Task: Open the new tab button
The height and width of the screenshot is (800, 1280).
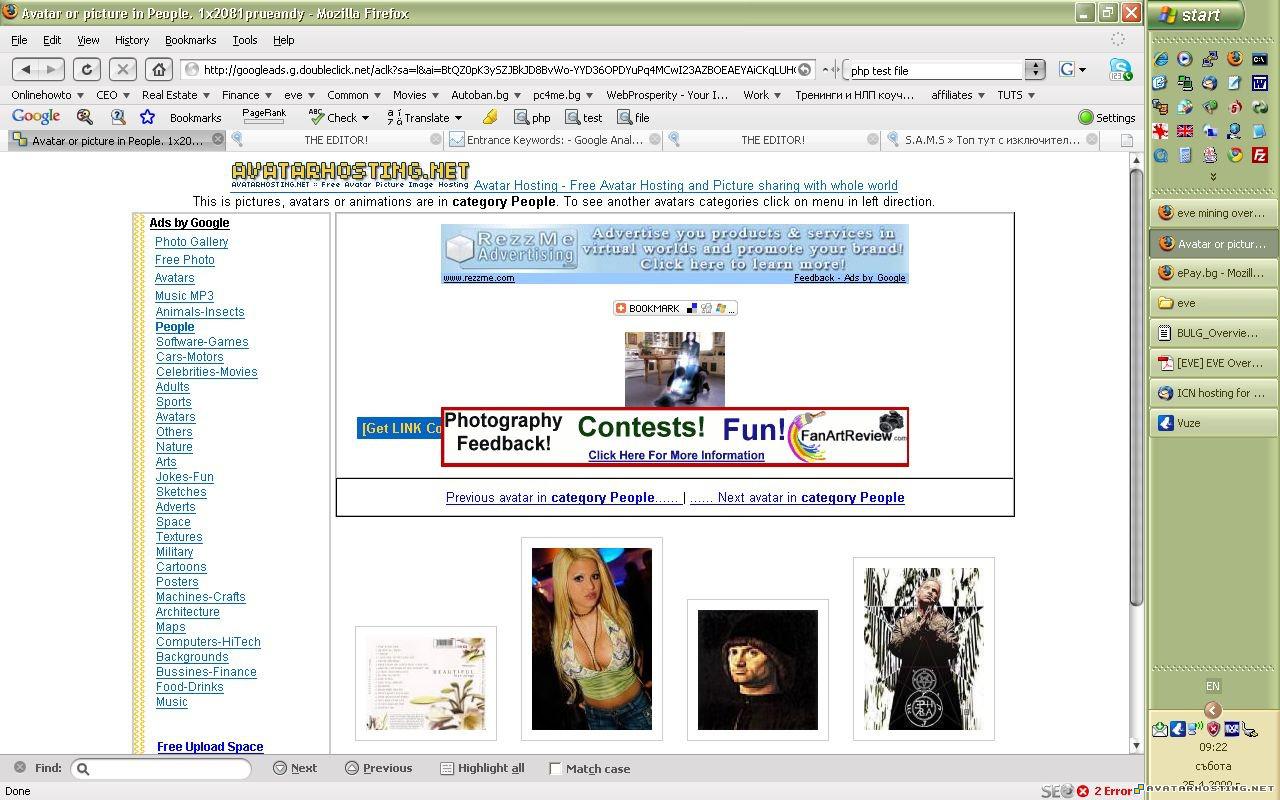Action: 1126,141
